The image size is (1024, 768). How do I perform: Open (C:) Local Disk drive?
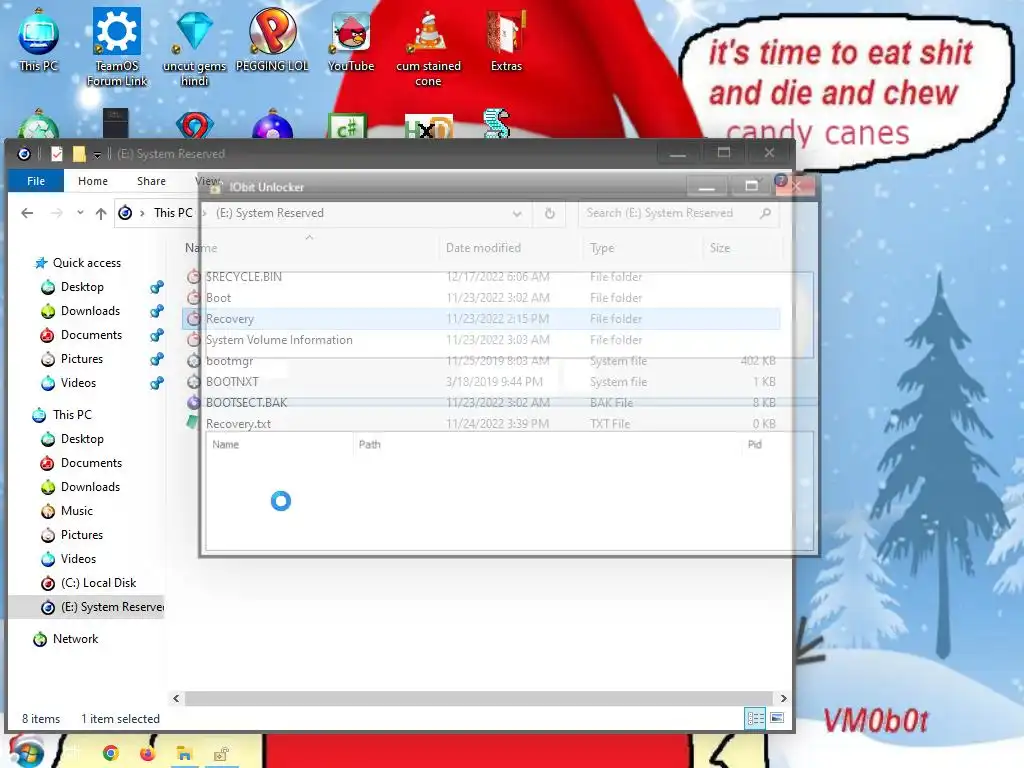click(98, 583)
